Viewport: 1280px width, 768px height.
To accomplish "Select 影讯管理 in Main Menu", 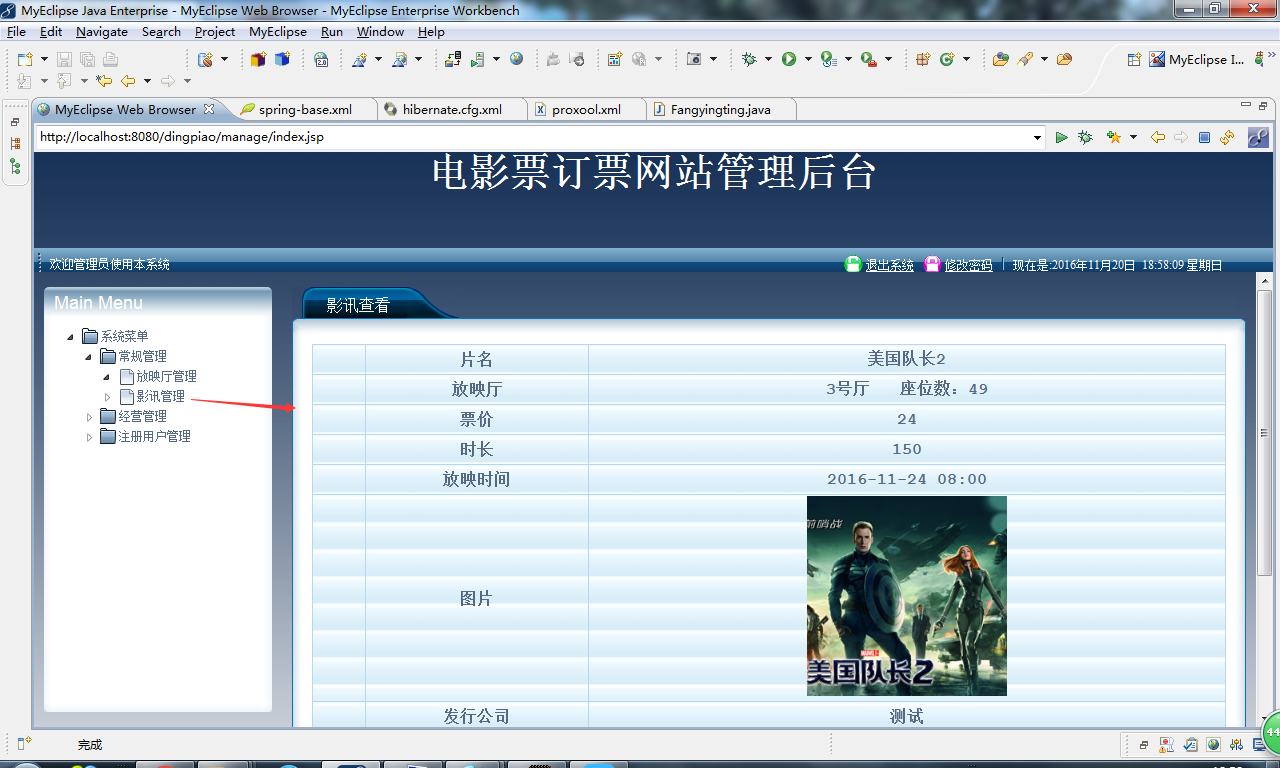I will [x=160, y=396].
